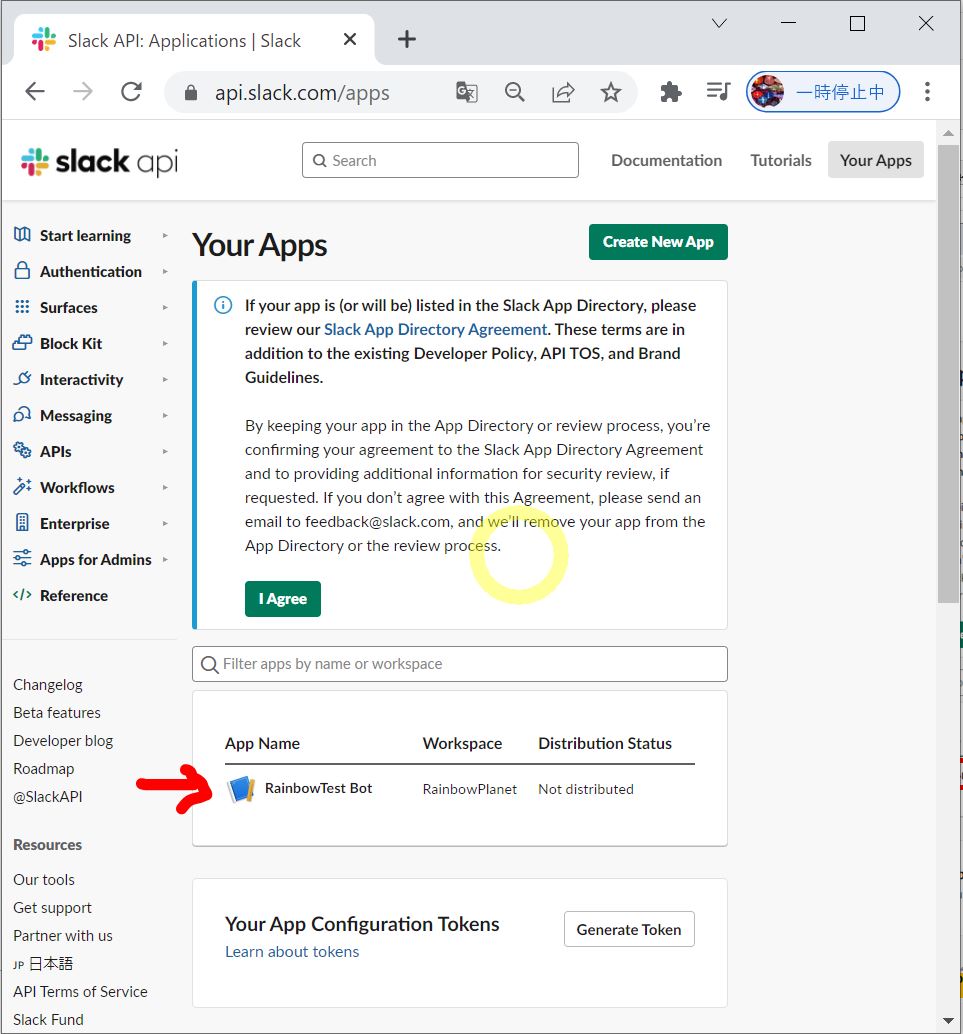Open the @SlackAPI link
This screenshot has width=963, height=1034.
47,797
